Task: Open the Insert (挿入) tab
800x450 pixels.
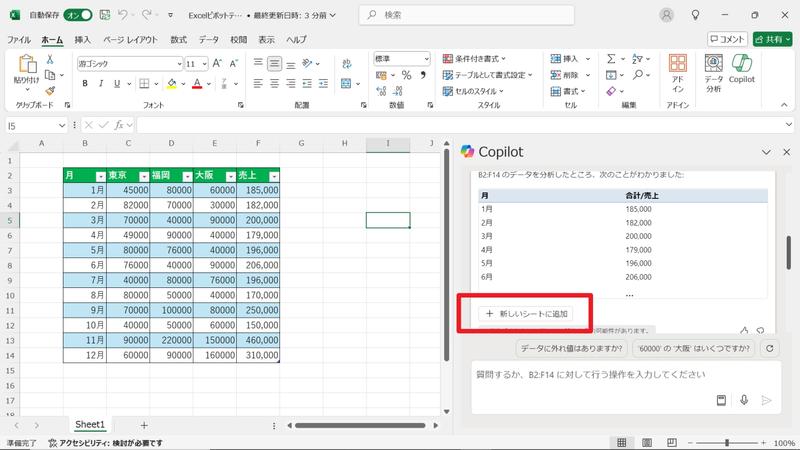Action: tap(82, 39)
